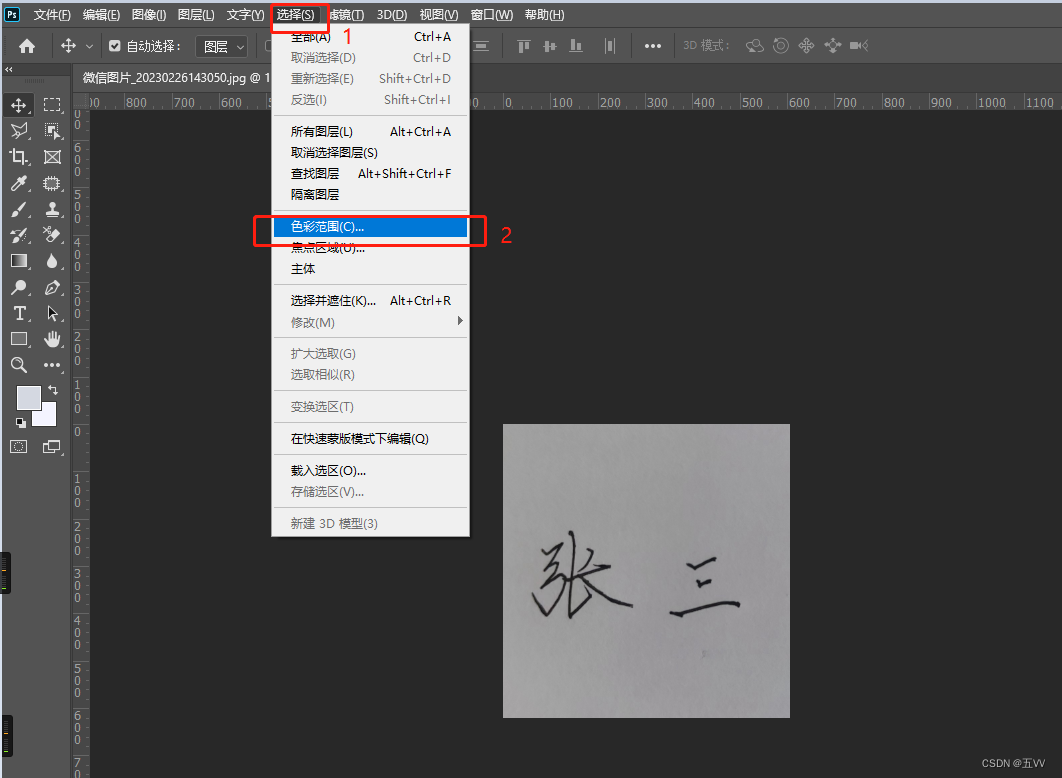Open the 图层(L) menu
The width and height of the screenshot is (1062, 778).
tap(196, 14)
